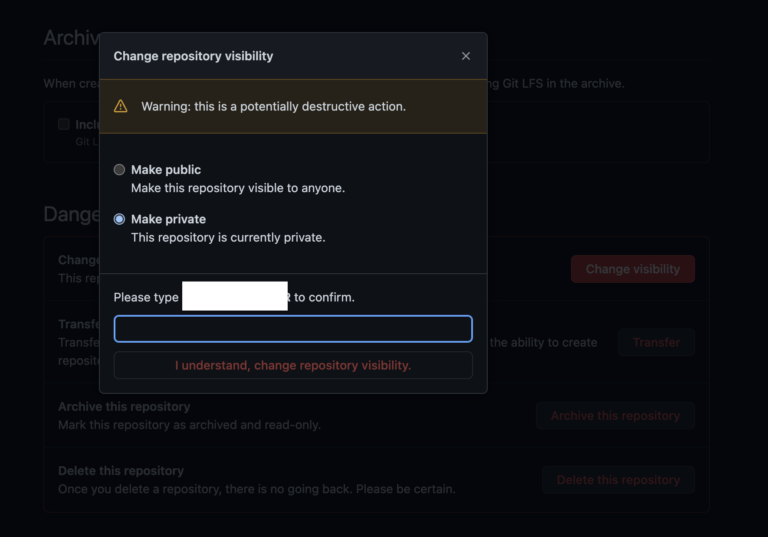Click the yellow warning triangle icon

[120, 106]
